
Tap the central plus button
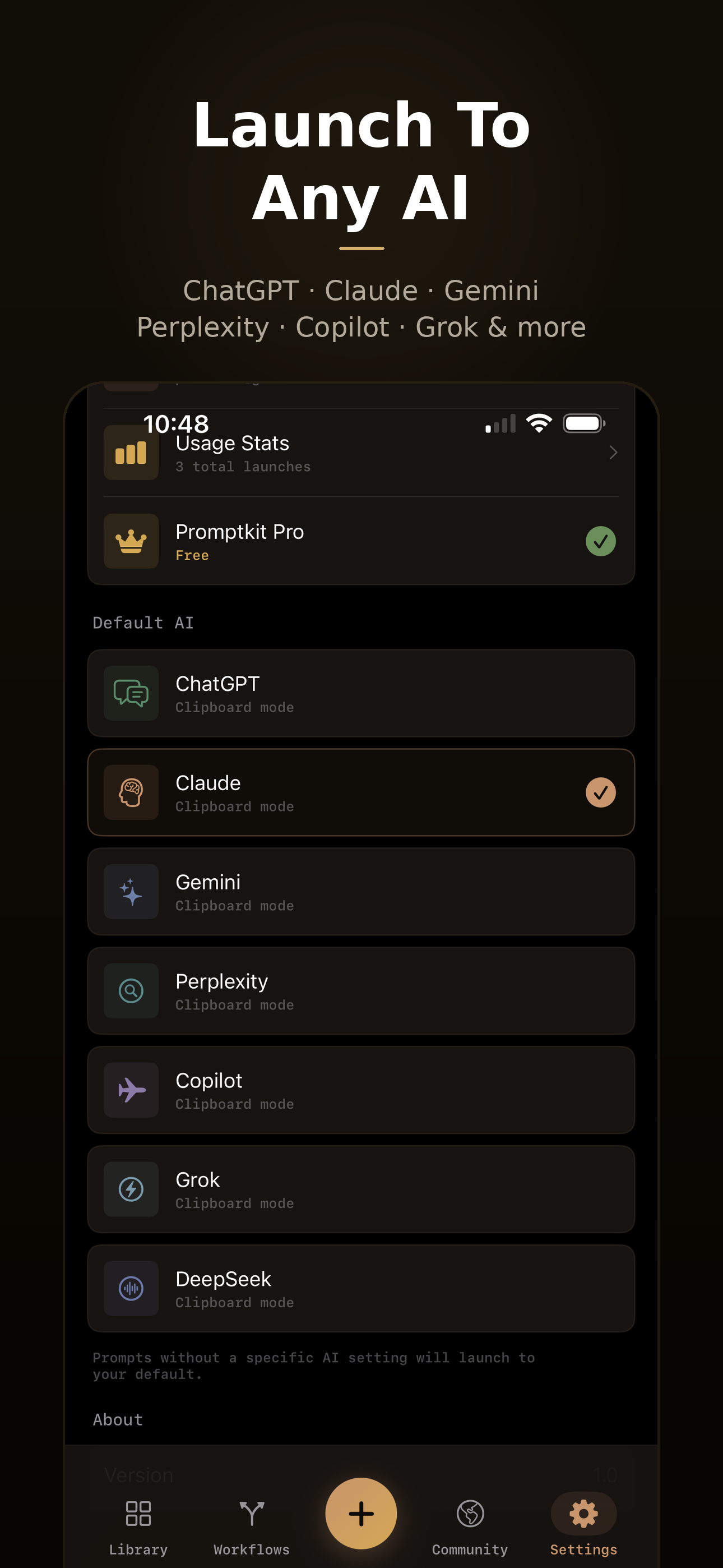(361, 1514)
